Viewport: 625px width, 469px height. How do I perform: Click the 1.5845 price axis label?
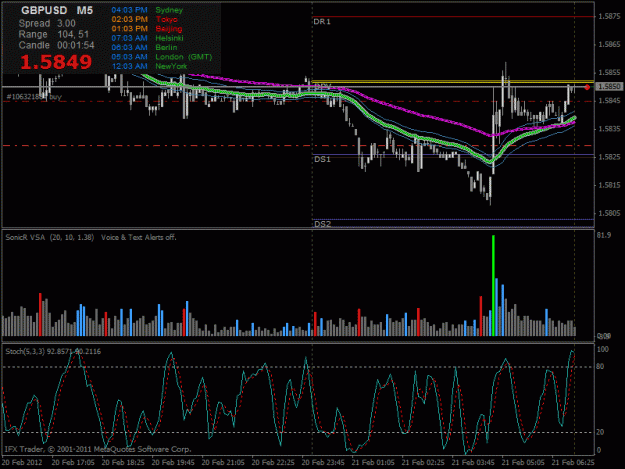click(x=609, y=100)
